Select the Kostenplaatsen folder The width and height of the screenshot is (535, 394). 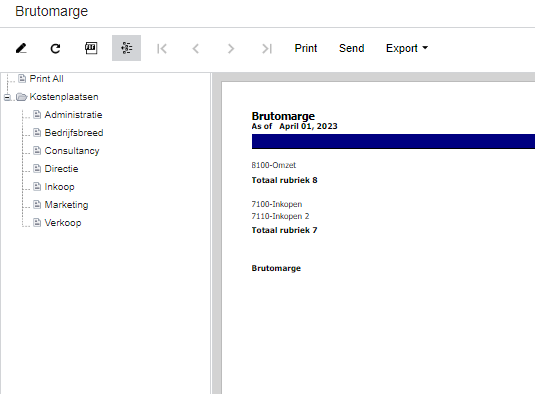(64, 97)
